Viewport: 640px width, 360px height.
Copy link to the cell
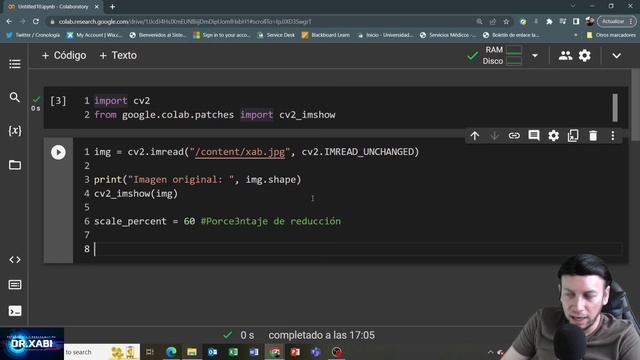[514, 136]
